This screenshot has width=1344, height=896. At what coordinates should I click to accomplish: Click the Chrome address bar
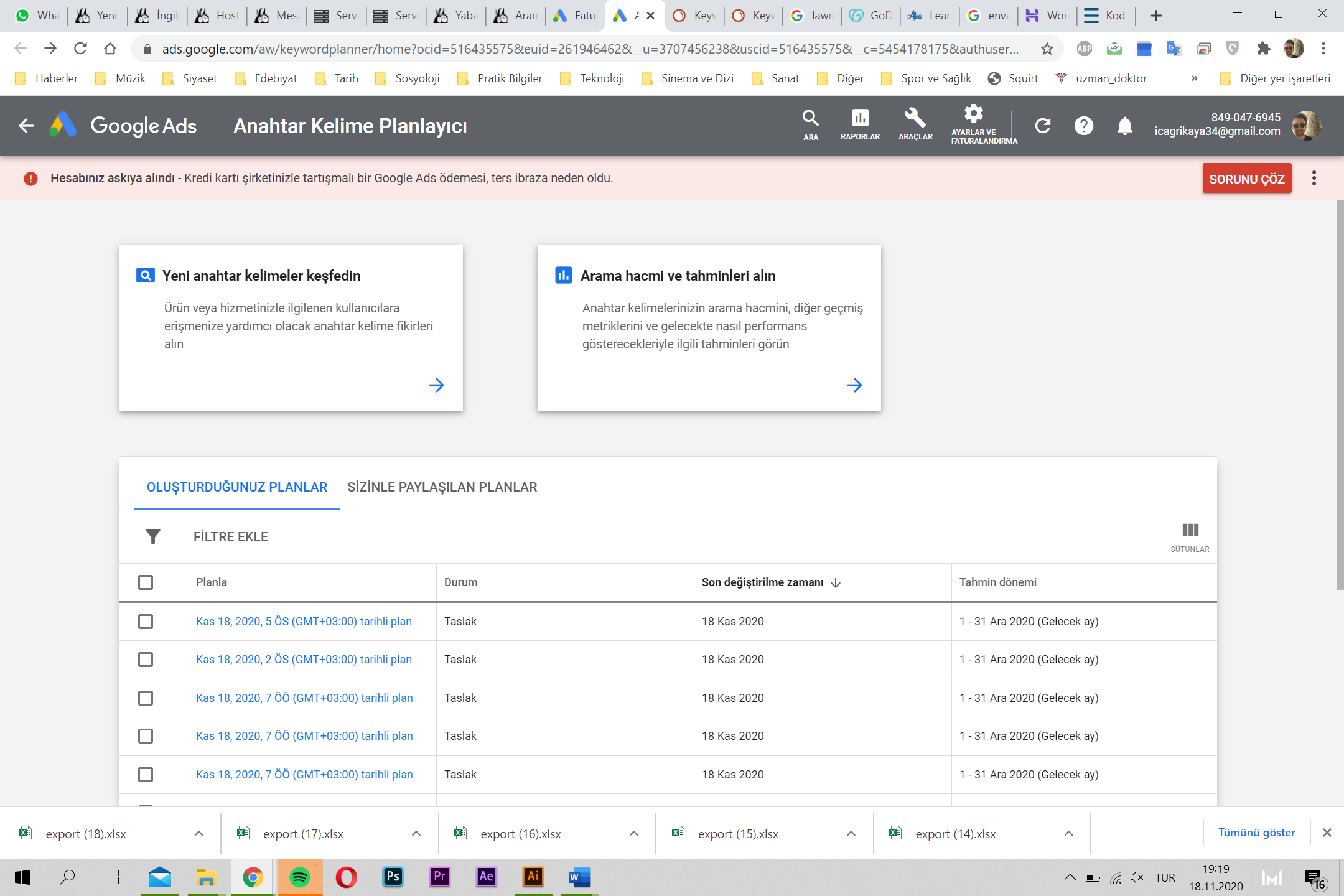(590, 49)
